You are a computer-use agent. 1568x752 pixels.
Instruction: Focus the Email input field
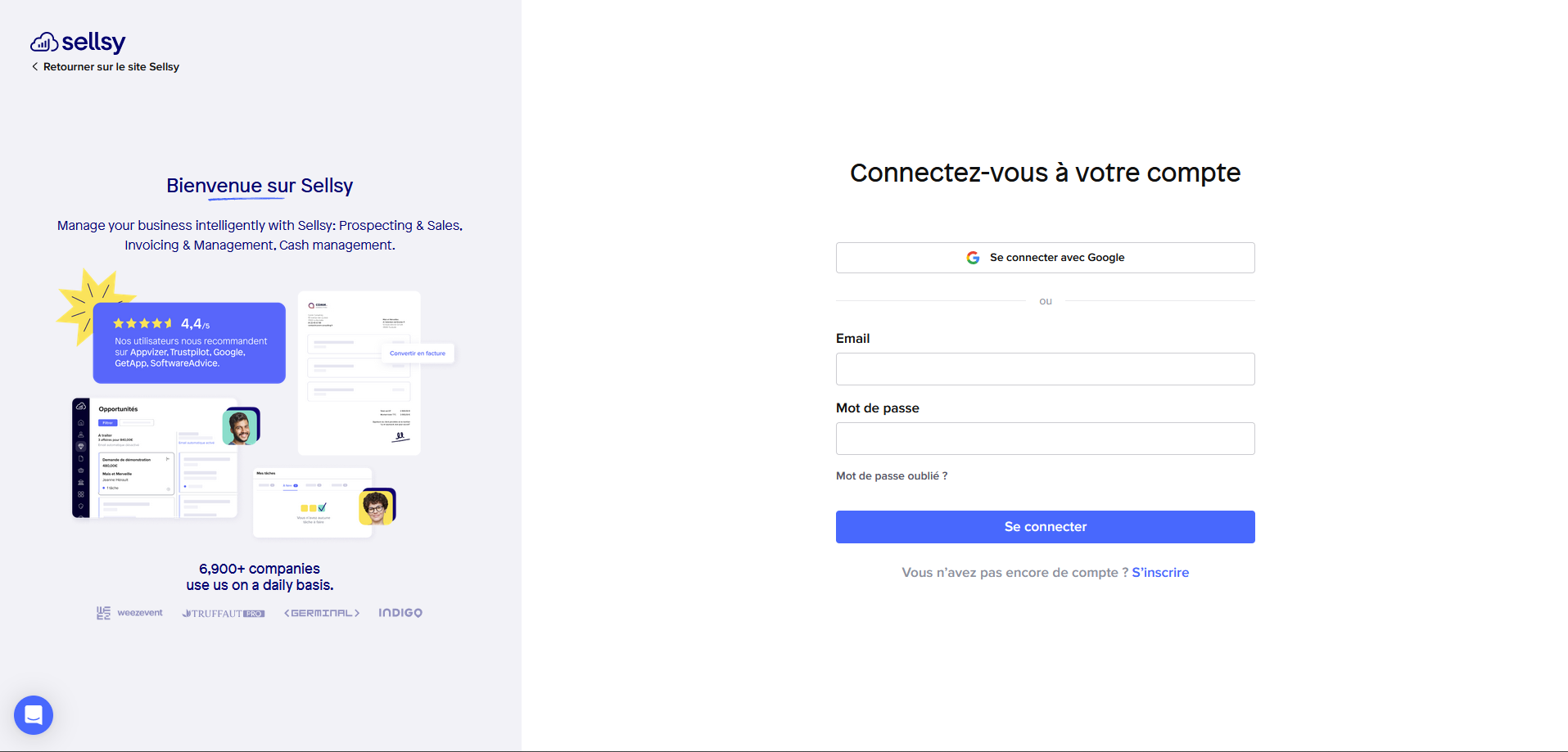[1046, 369]
